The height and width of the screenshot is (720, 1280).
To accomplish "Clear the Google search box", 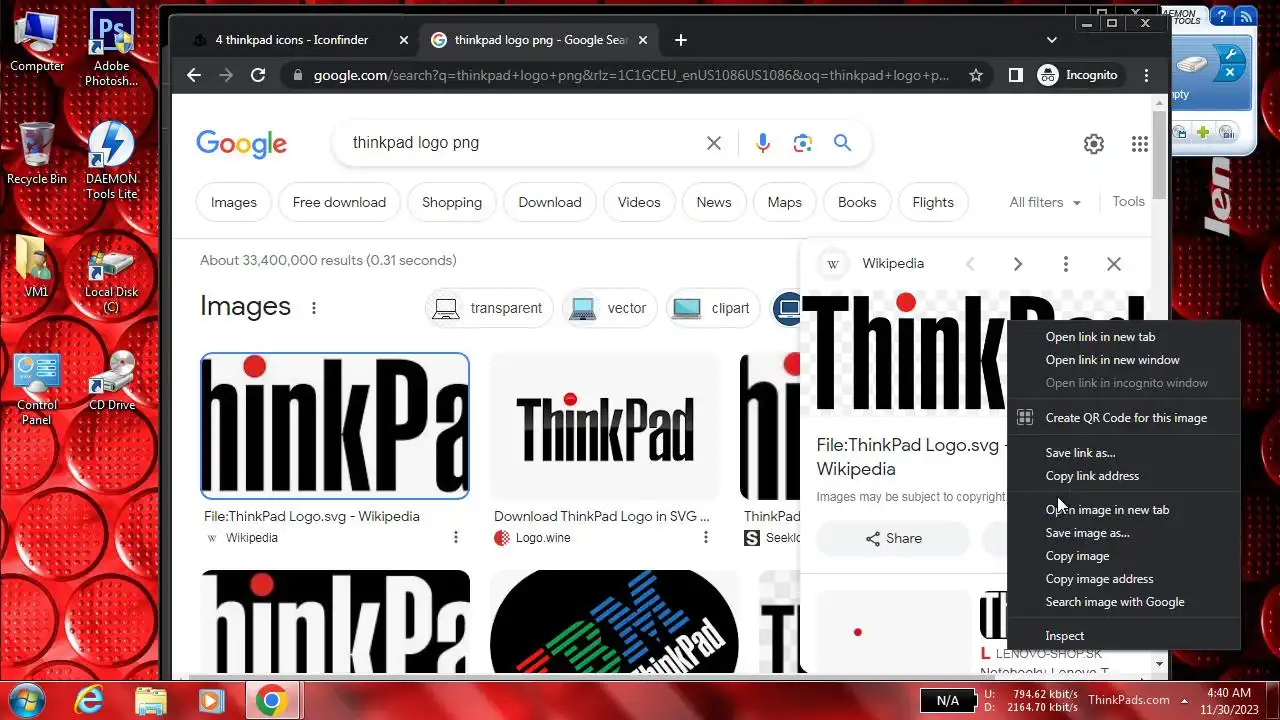I will pos(714,143).
